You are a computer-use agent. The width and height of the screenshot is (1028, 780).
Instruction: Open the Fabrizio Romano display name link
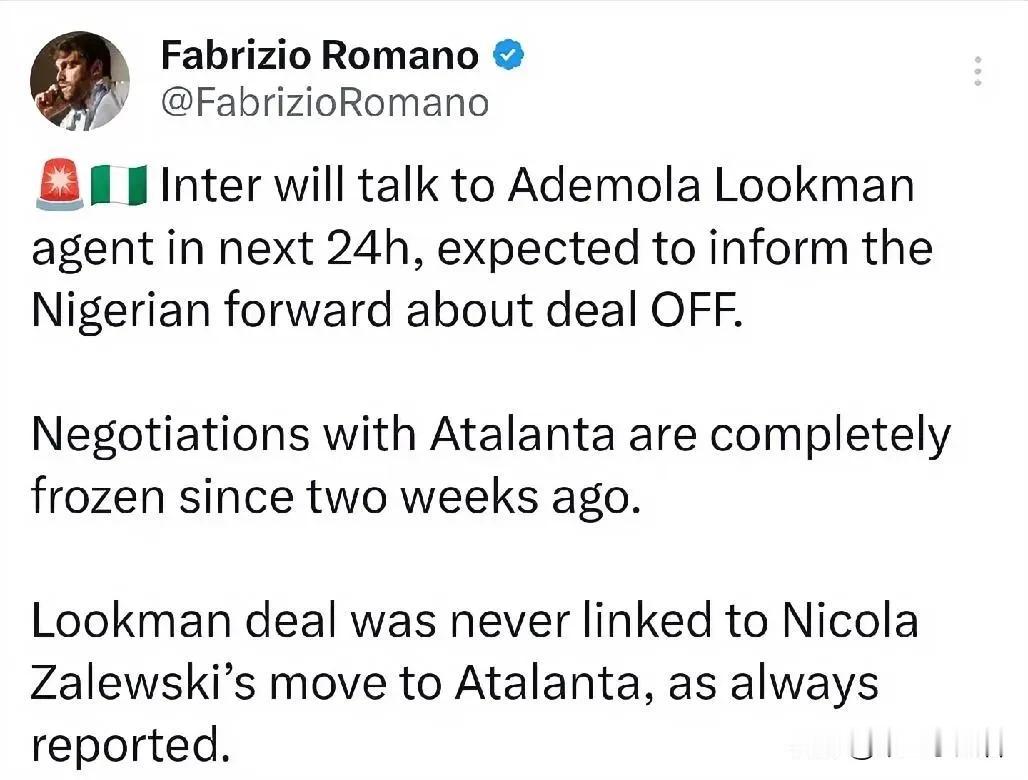(x=320, y=55)
